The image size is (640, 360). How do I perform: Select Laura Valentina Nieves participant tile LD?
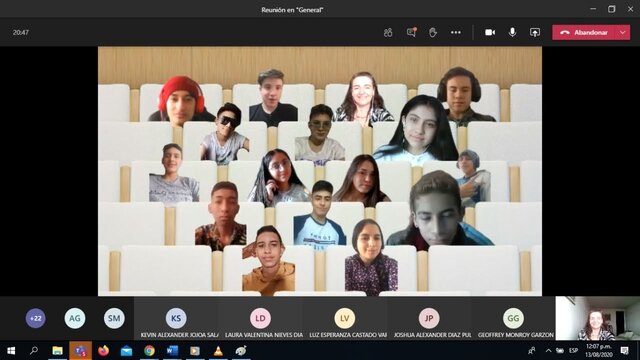coord(260,318)
